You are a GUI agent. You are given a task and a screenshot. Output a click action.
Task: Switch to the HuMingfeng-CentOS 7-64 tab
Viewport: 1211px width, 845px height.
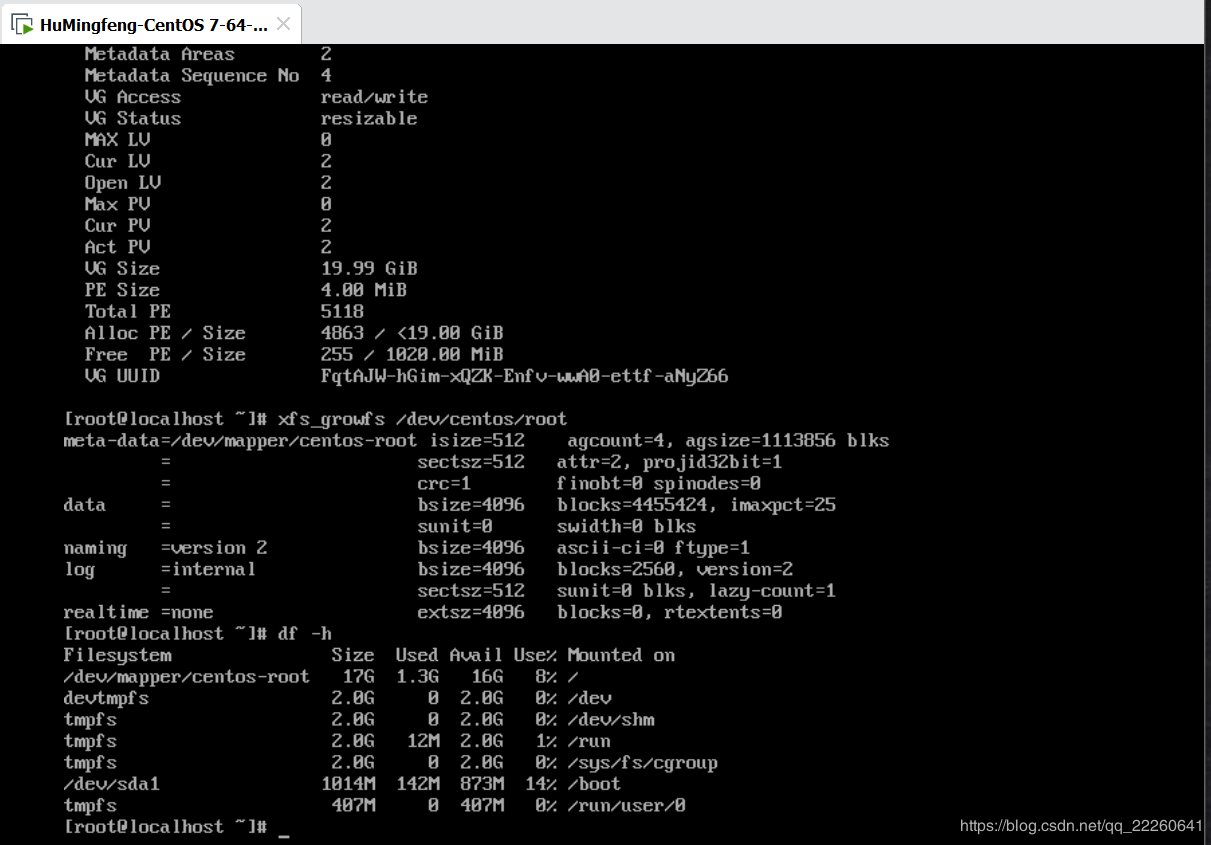tap(152, 25)
